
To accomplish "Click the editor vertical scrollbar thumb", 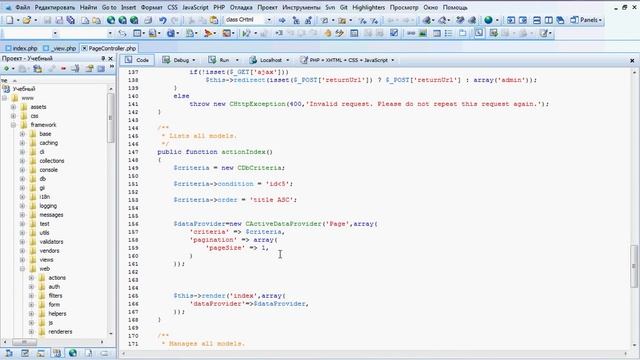I will click(x=634, y=266).
